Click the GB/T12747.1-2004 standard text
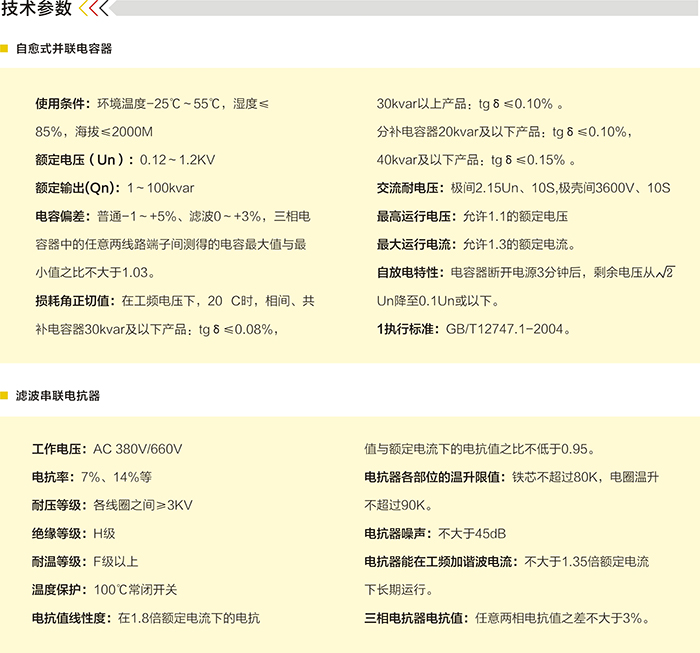 click(x=507, y=328)
